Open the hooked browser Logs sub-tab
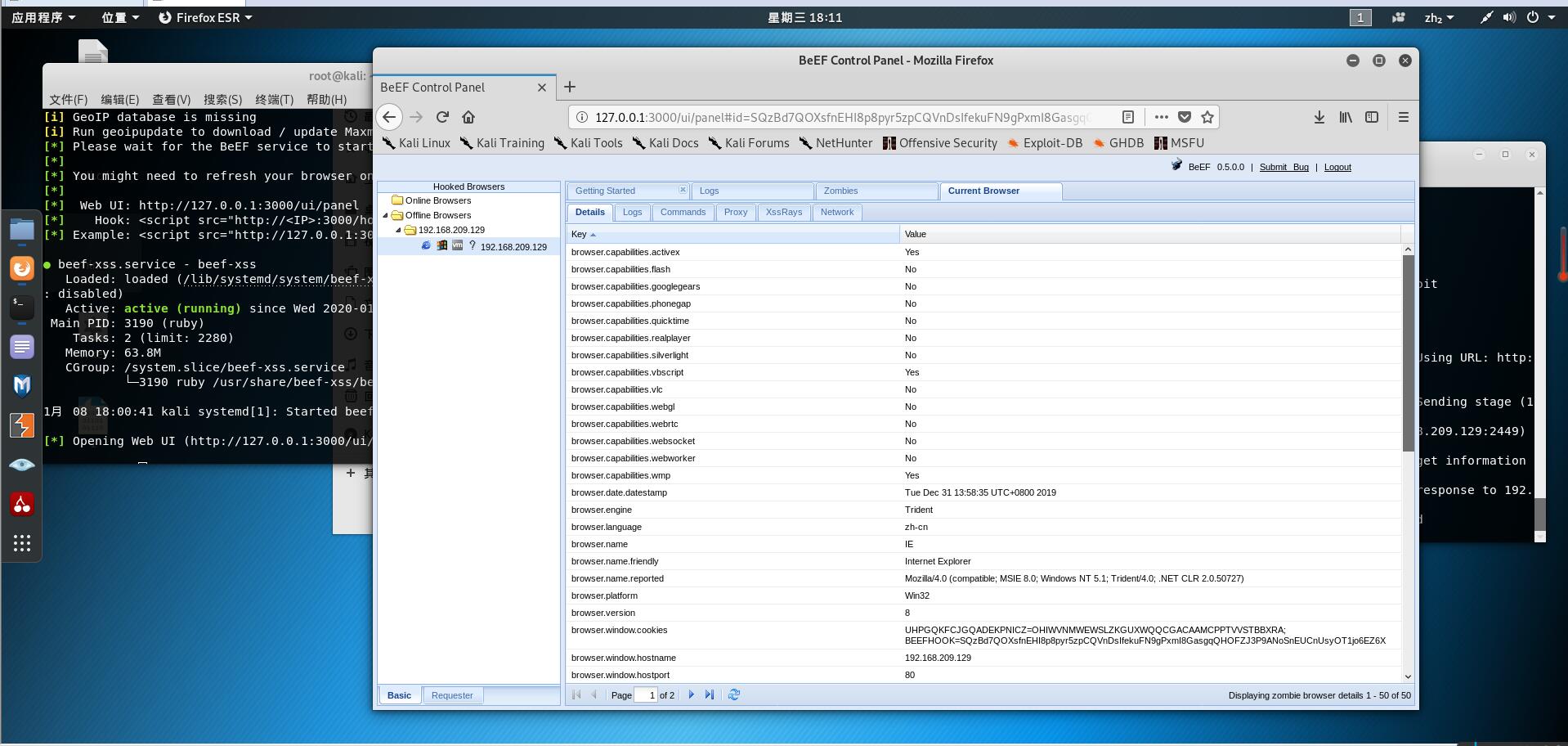 [x=632, y=212]
